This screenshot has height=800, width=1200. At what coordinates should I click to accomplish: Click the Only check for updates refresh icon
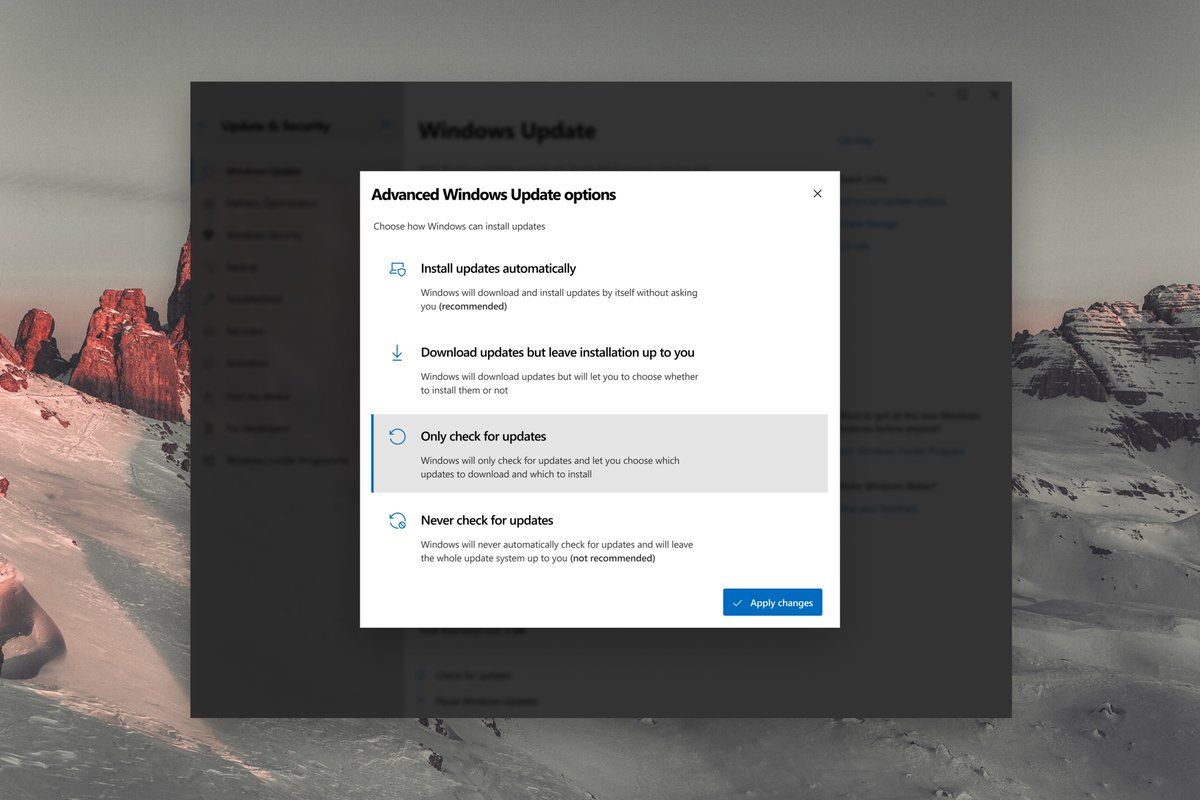tap(397, 437)
